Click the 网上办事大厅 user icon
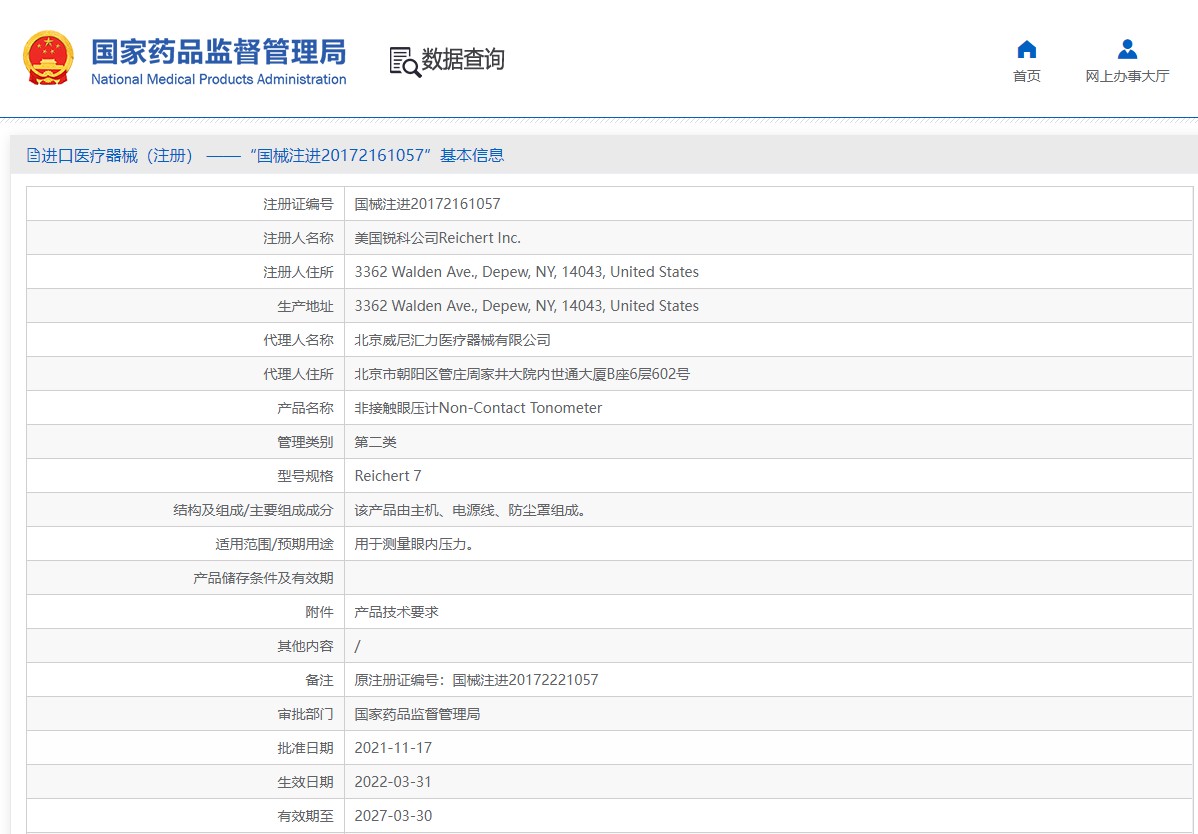 (1127, 50)
